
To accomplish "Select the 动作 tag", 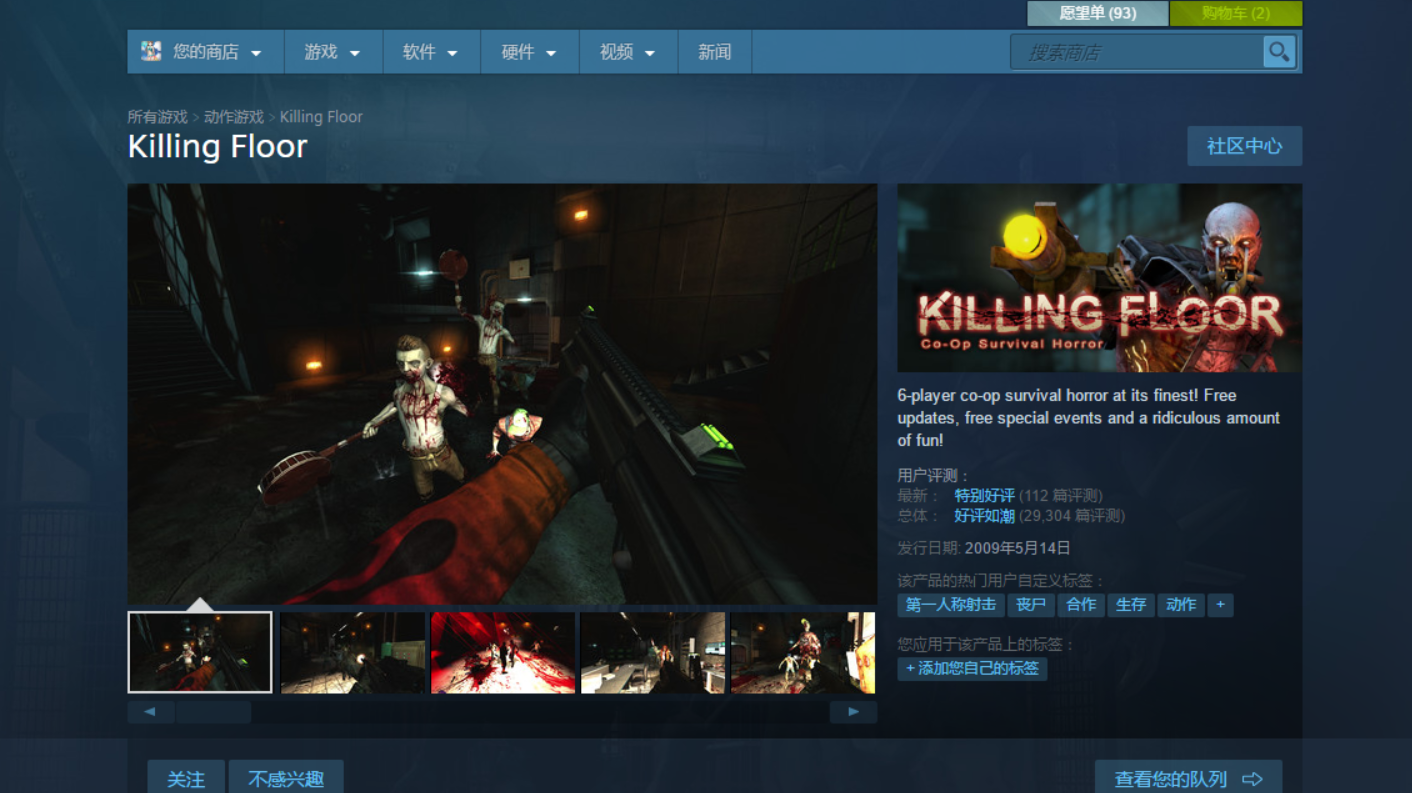I will point(1181,605).
